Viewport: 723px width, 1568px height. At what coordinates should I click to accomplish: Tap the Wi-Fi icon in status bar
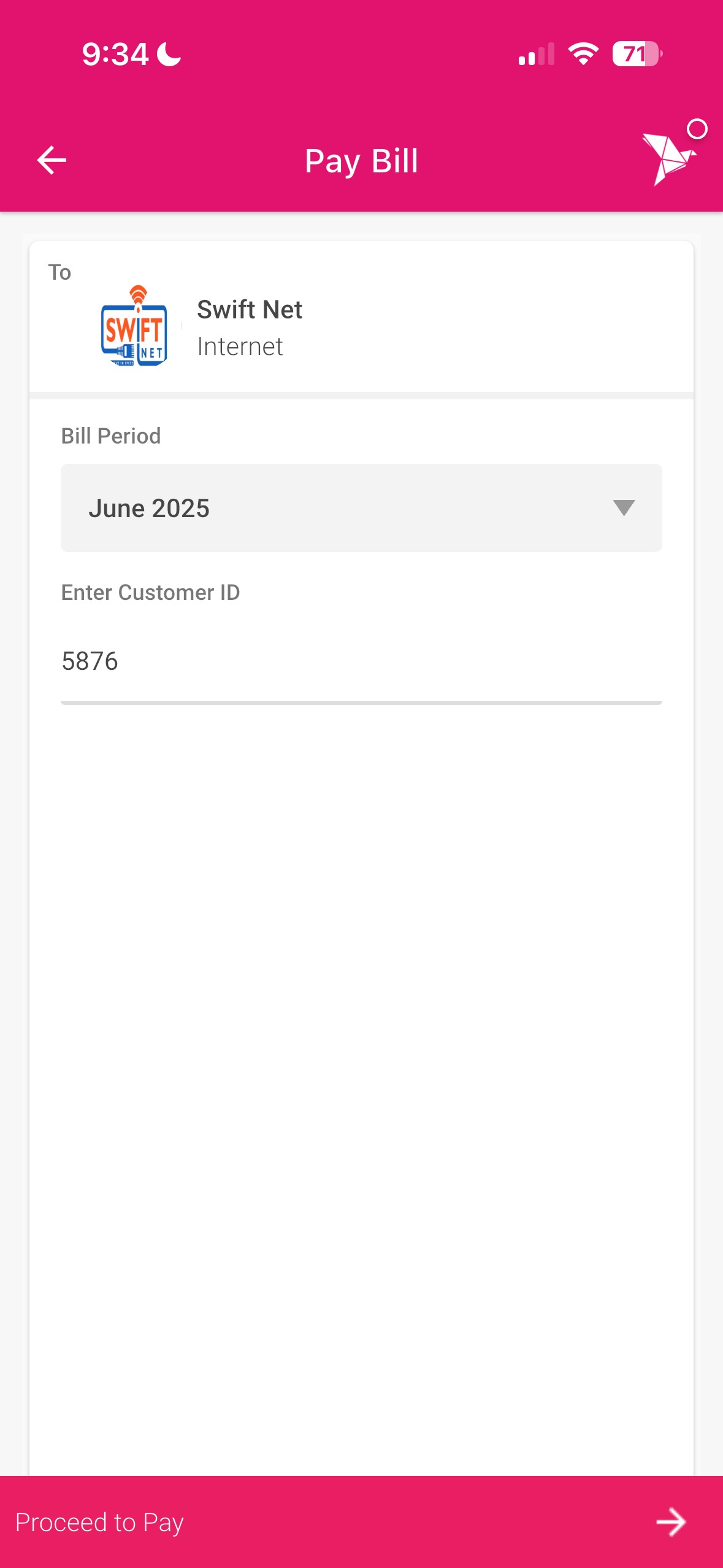[583, 54]
